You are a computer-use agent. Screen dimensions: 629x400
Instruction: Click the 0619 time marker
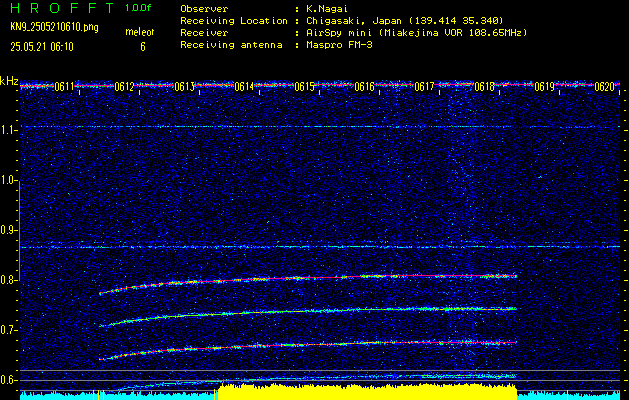coord(545,87)
